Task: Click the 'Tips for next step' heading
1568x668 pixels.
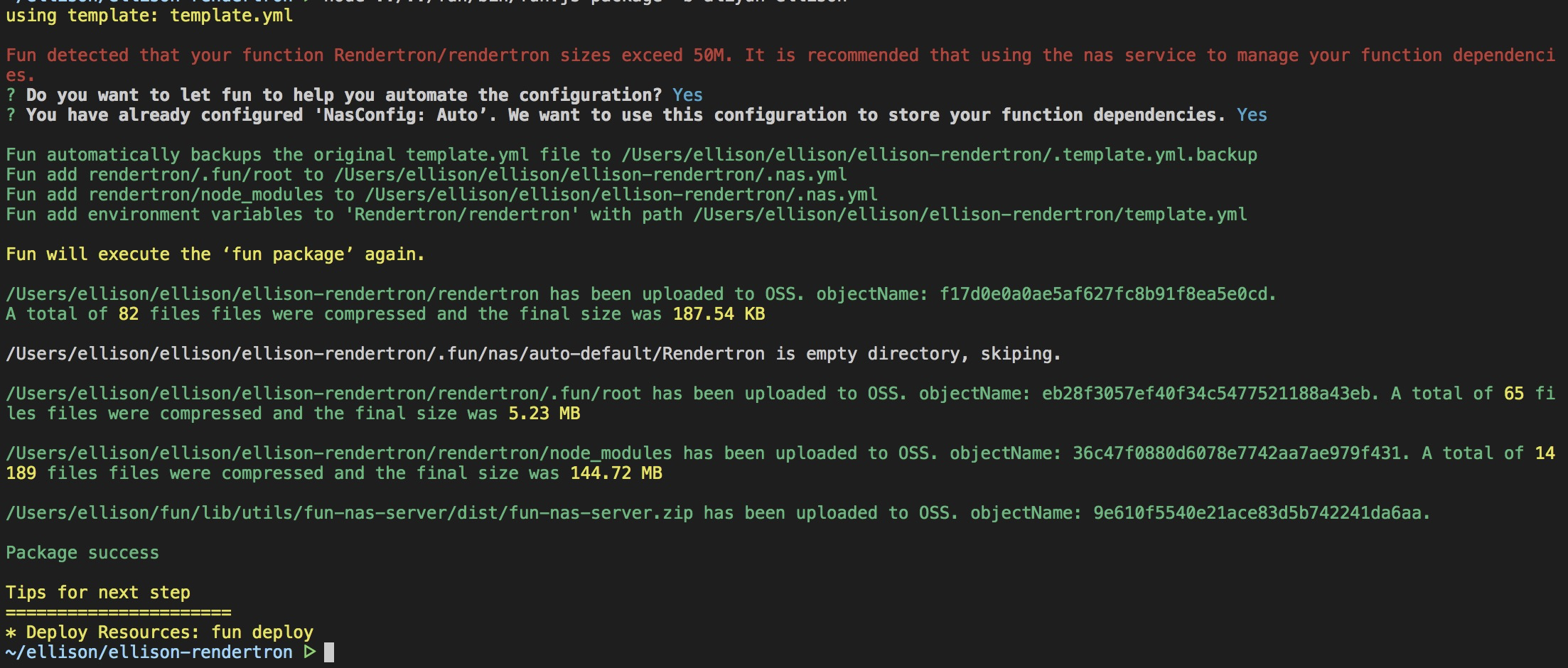Action: (98, 593)
